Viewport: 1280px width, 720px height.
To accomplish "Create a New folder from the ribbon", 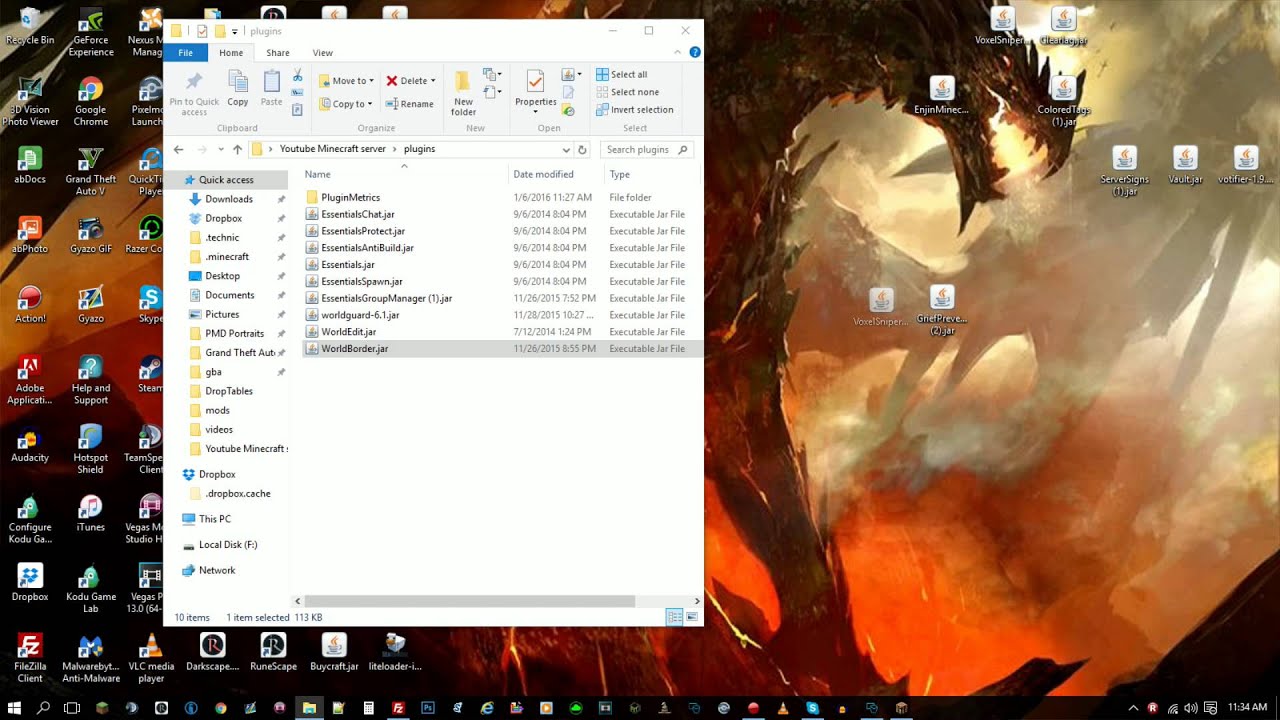I will pos(463,93).
